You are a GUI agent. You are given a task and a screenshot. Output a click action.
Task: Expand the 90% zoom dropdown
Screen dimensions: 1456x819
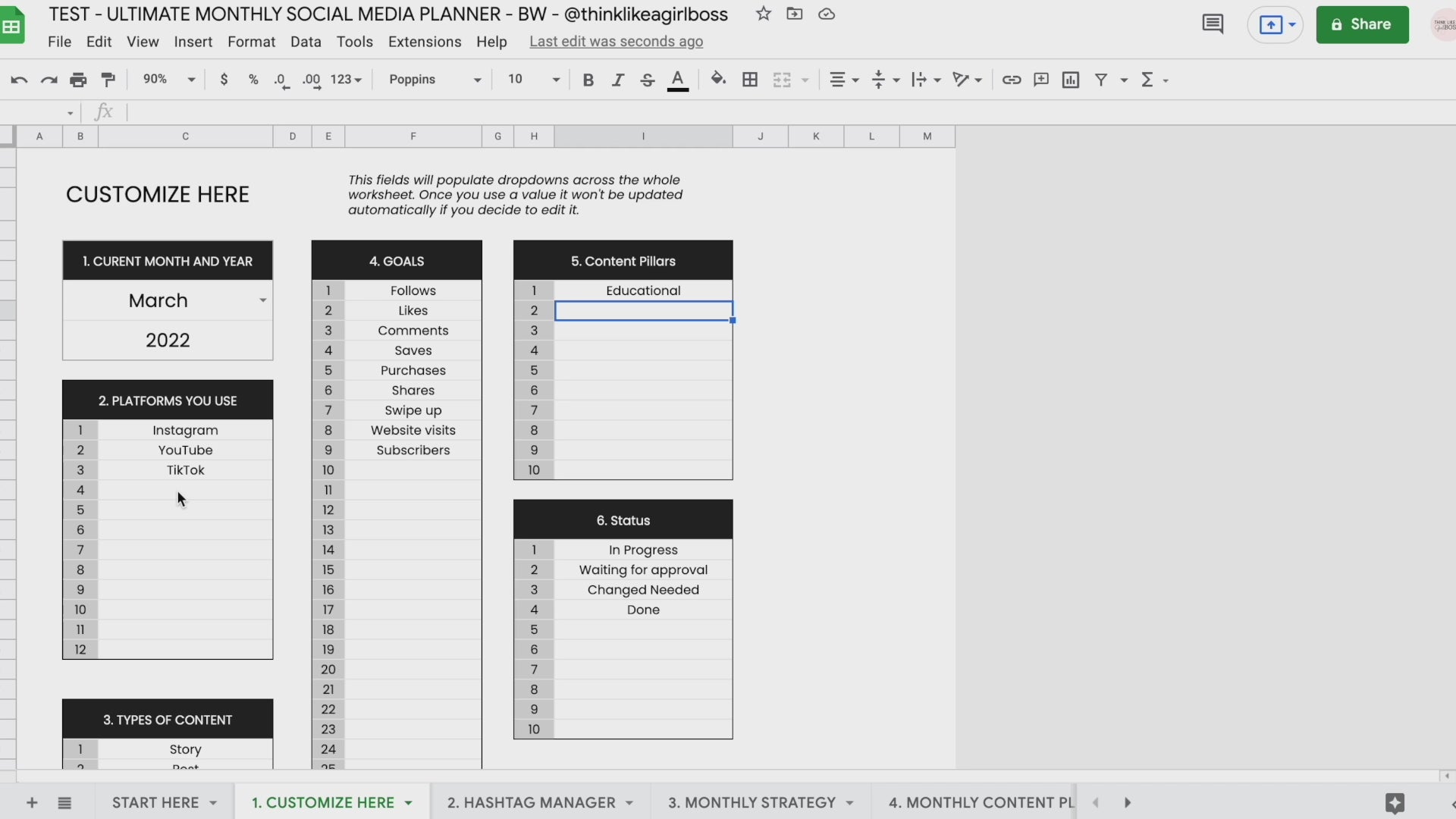pyautogui.click(x=169, y=80)
